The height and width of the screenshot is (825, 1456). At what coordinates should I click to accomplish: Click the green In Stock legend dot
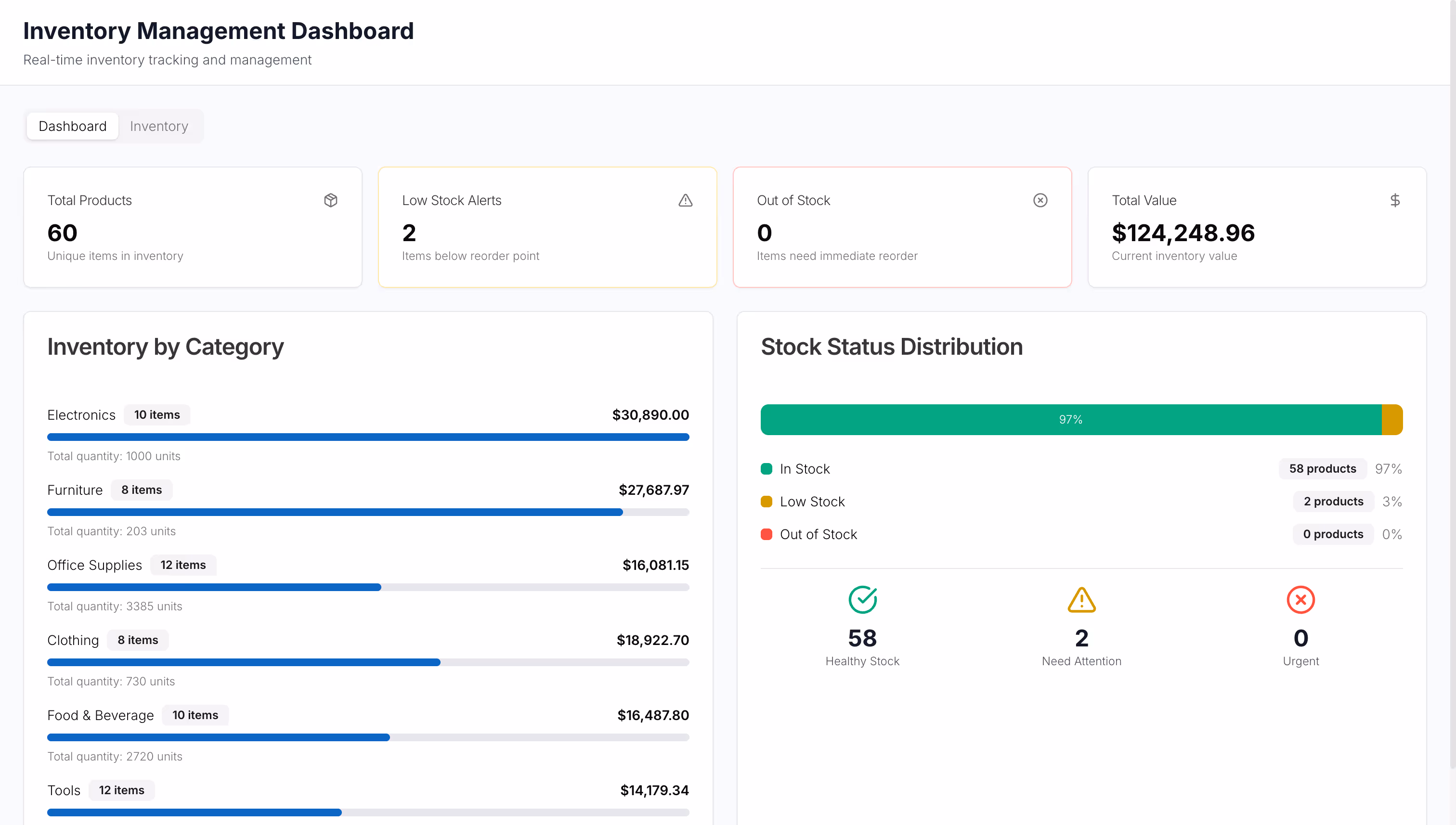click(766, 469)
